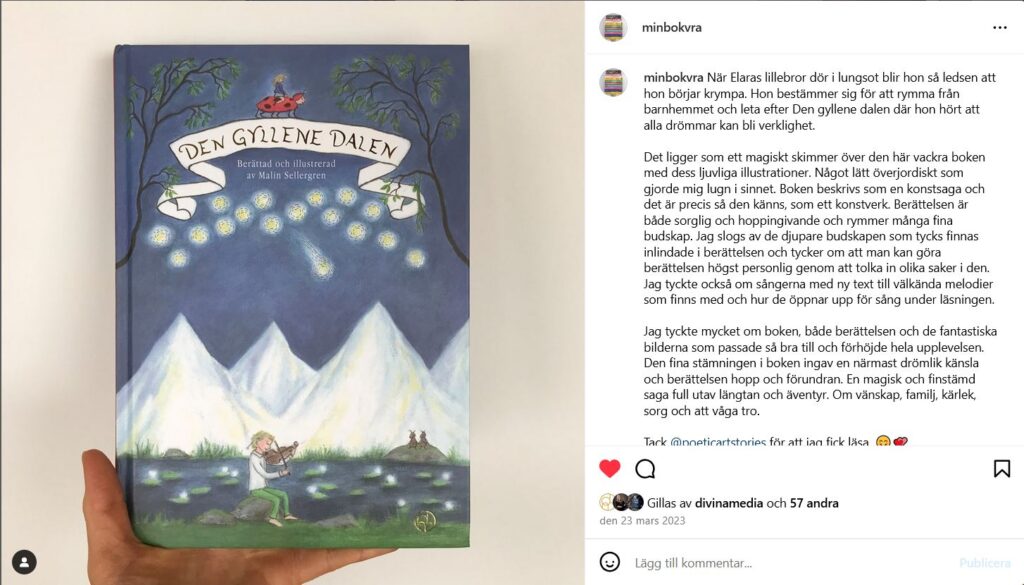Unlike the post with the red heart
1024x585 pixels.
click(x=609, y=468)
